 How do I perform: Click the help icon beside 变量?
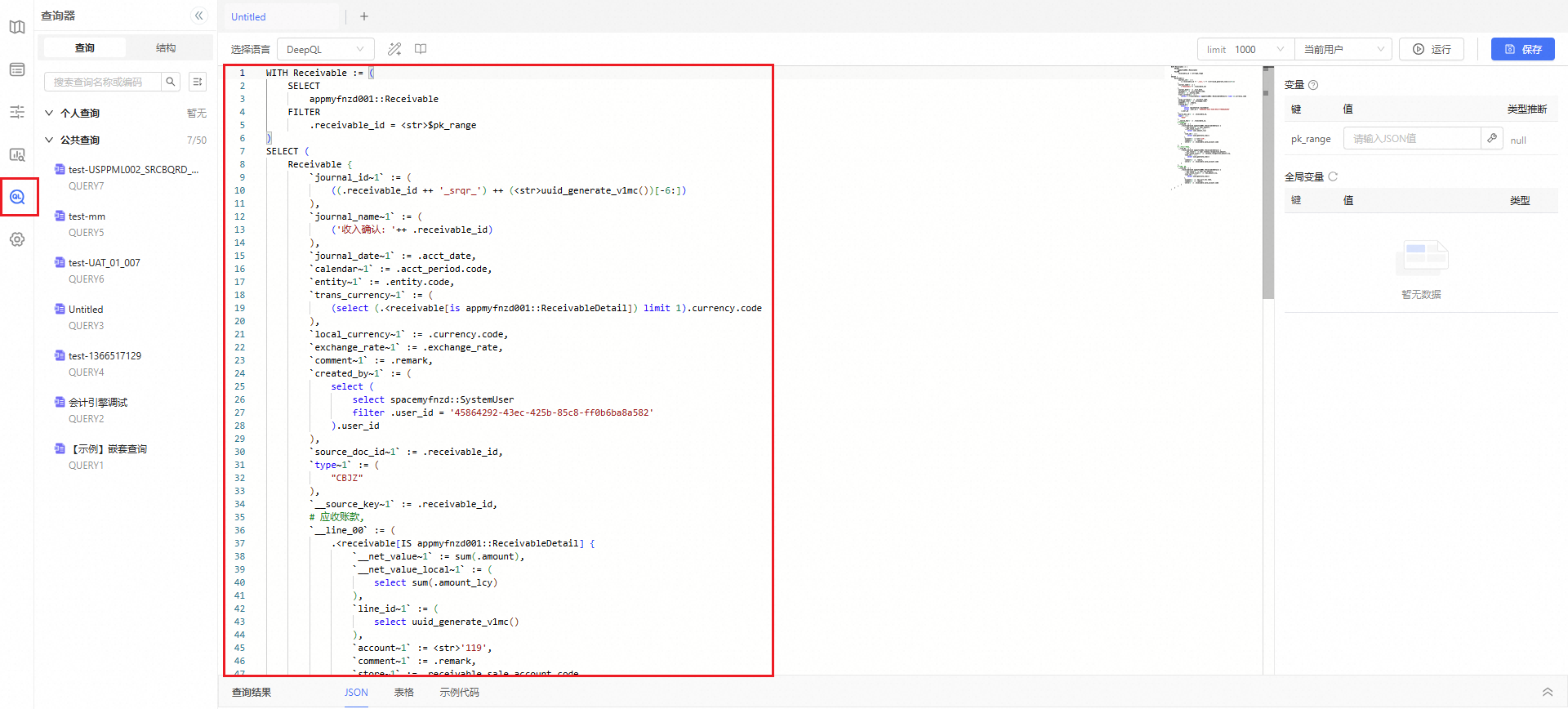1313,85
